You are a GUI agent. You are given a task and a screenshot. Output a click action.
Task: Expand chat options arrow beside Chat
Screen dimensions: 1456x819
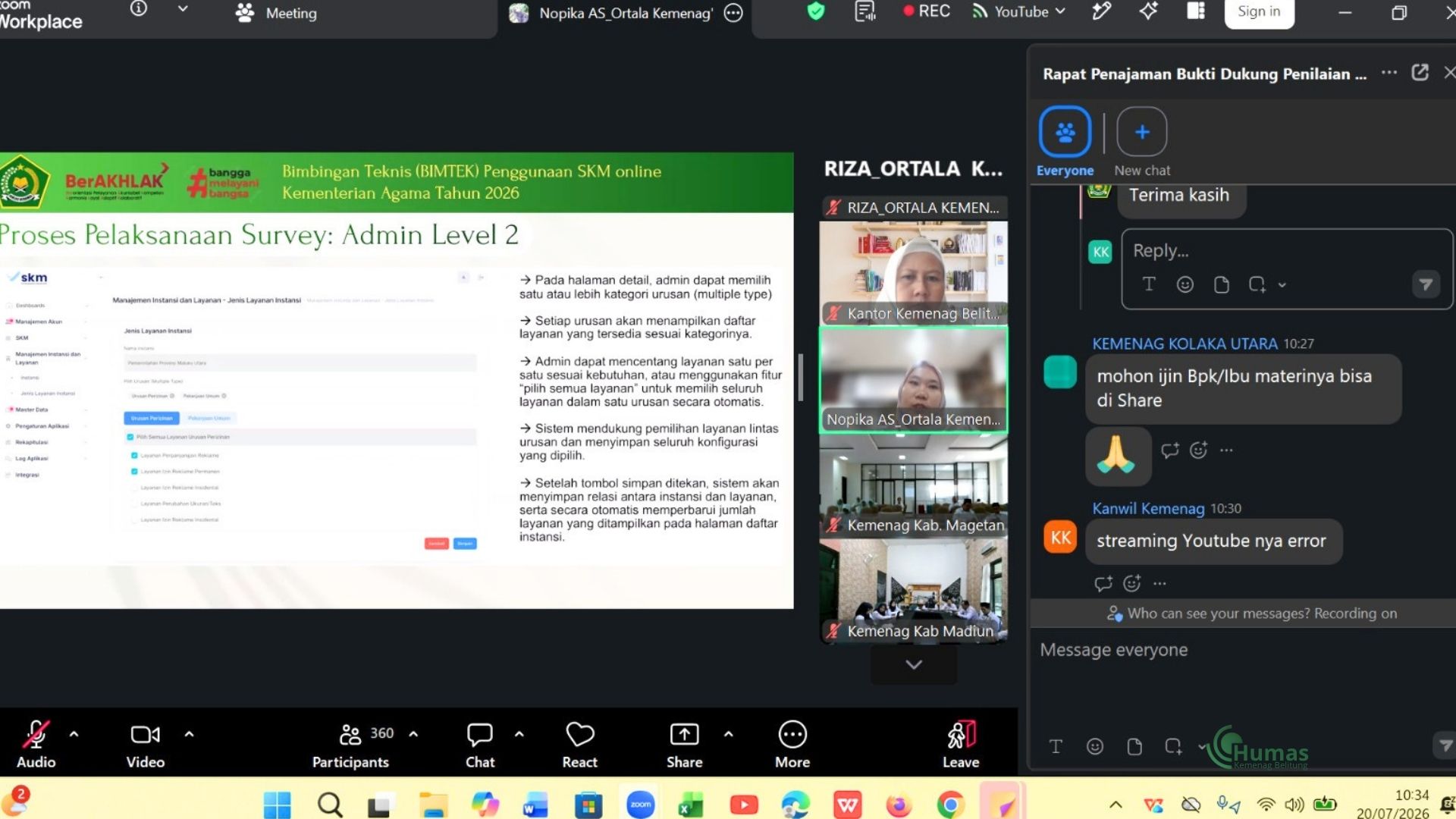[519, 734]
